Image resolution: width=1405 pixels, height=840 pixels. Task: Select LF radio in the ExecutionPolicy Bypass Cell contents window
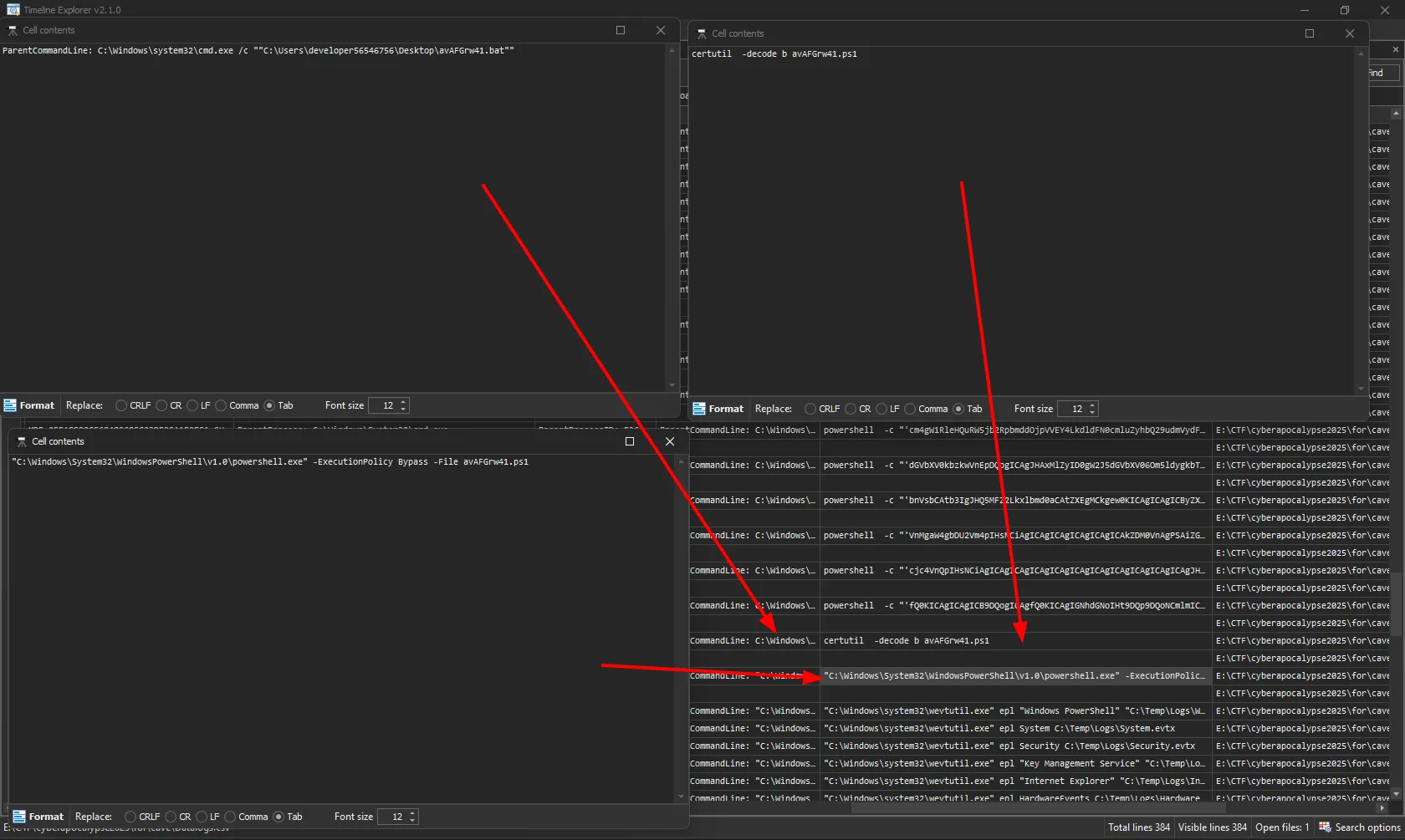(x=202, y=817)
